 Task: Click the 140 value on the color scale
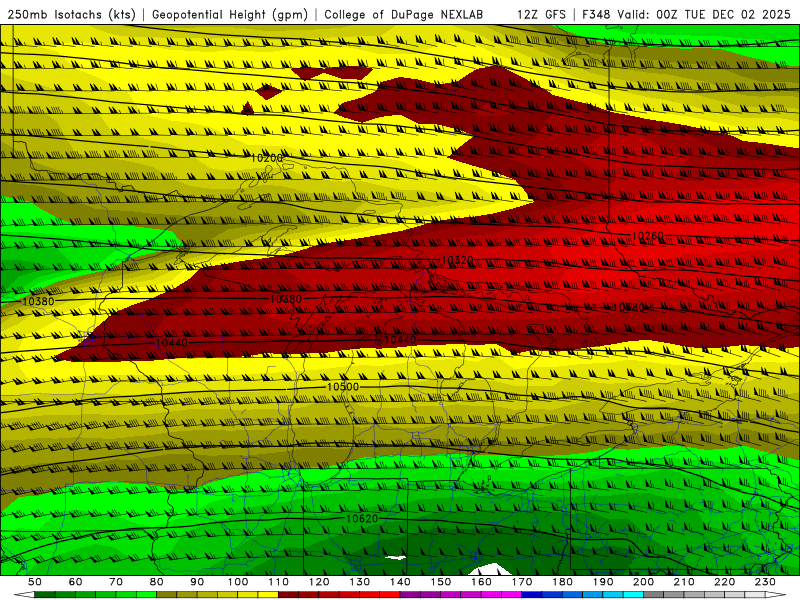[400, 582]
